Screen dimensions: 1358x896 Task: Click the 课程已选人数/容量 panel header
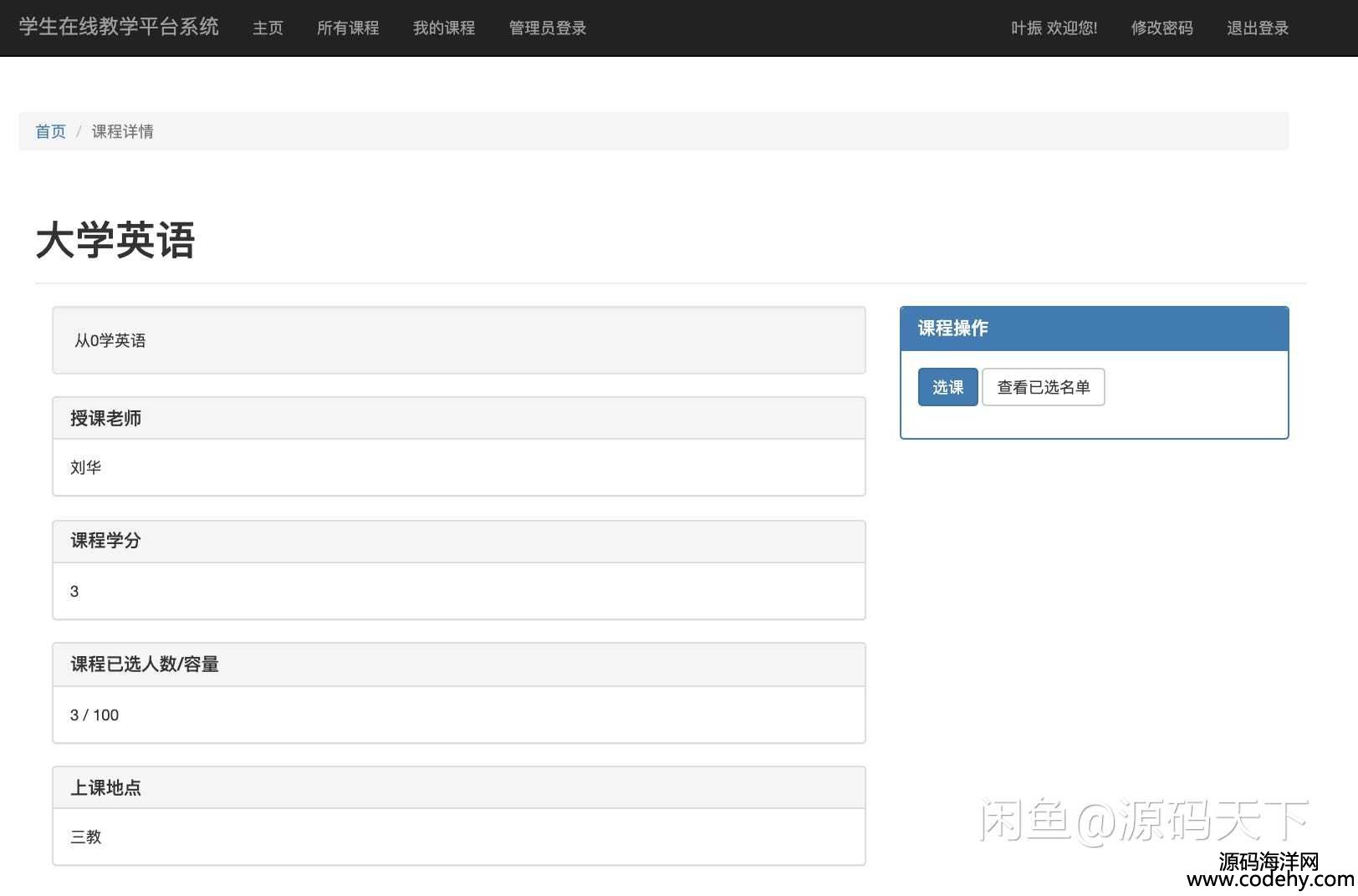pyautogui.click(x=459, y=664)
